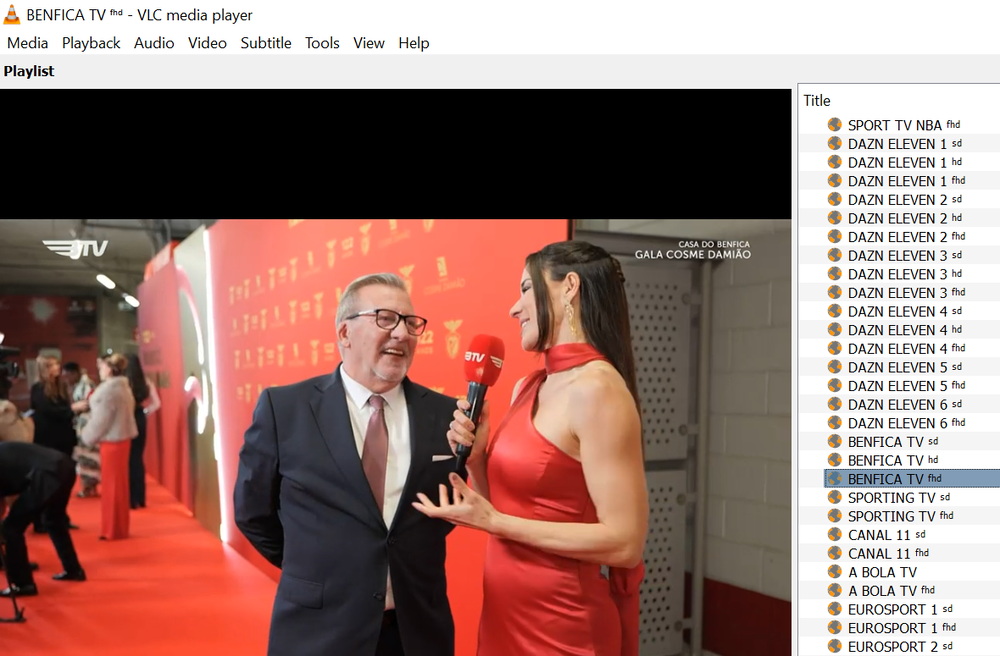The width and height of the screenshot is (1000, 656).
Task: Click the stream icon beside DAZN ELEVEN 5 sd
Action: (x=834, y=367)
